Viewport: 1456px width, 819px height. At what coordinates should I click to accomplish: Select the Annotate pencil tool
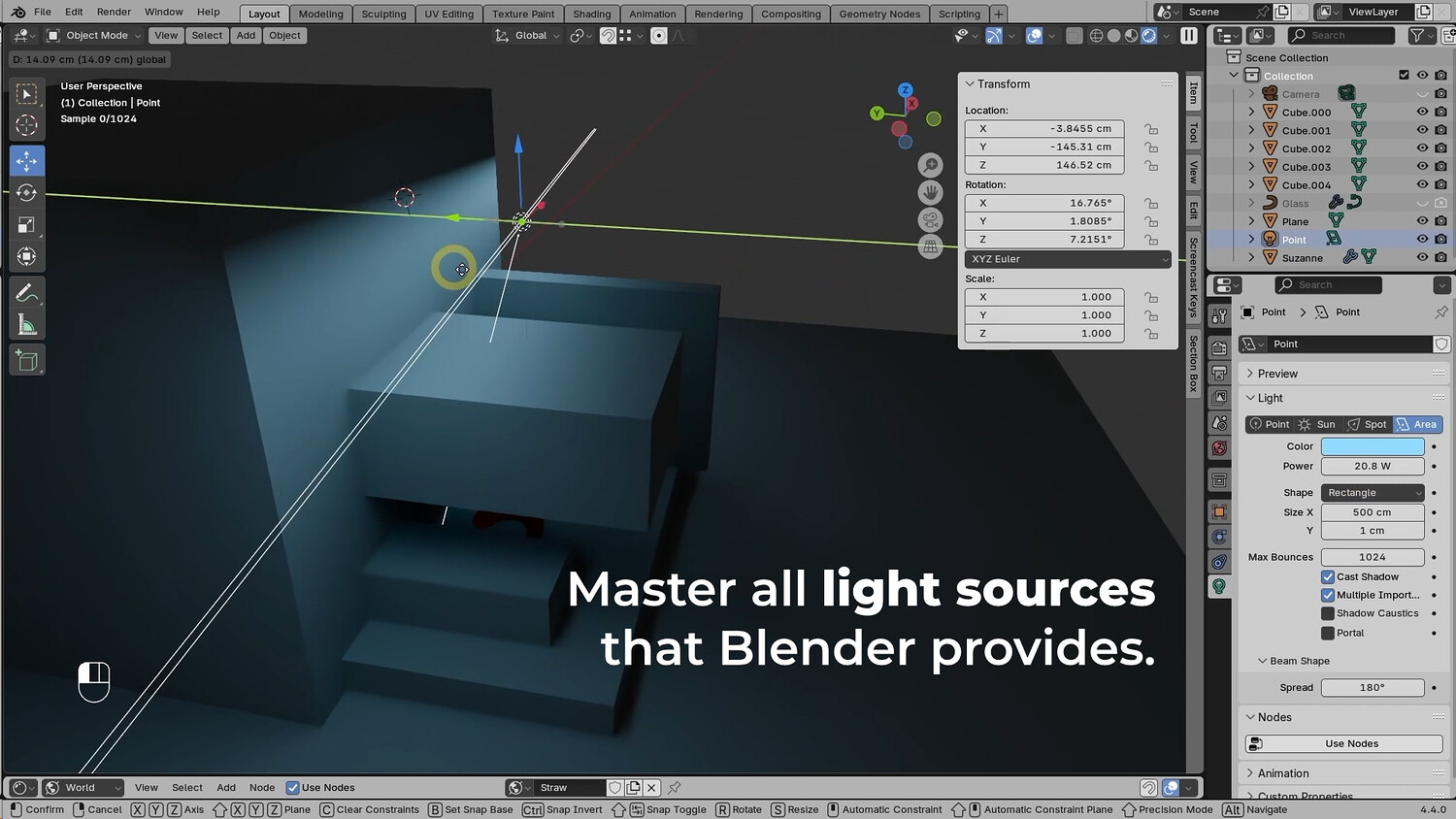point(27,294)
